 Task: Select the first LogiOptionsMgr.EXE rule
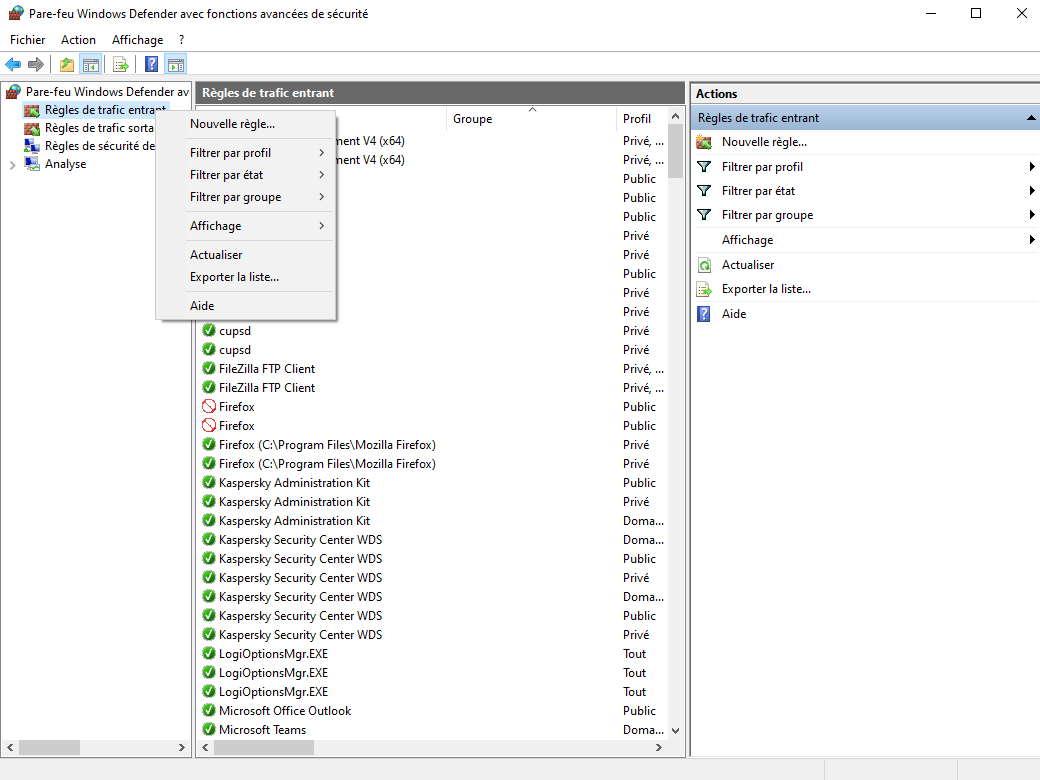pos(273,654)
